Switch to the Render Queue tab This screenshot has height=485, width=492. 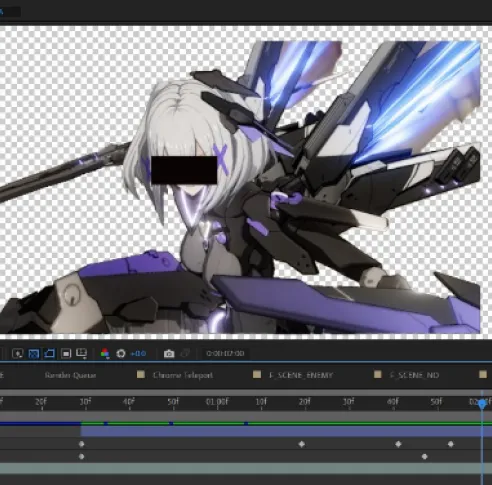pyautogui.click(x=70, y=375)
